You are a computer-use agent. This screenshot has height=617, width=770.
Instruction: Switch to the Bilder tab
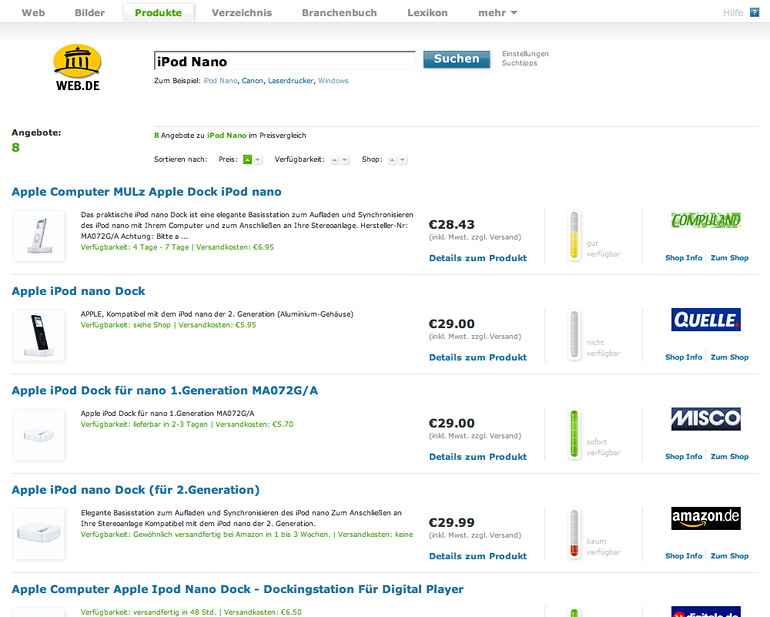tap(89, 13)
